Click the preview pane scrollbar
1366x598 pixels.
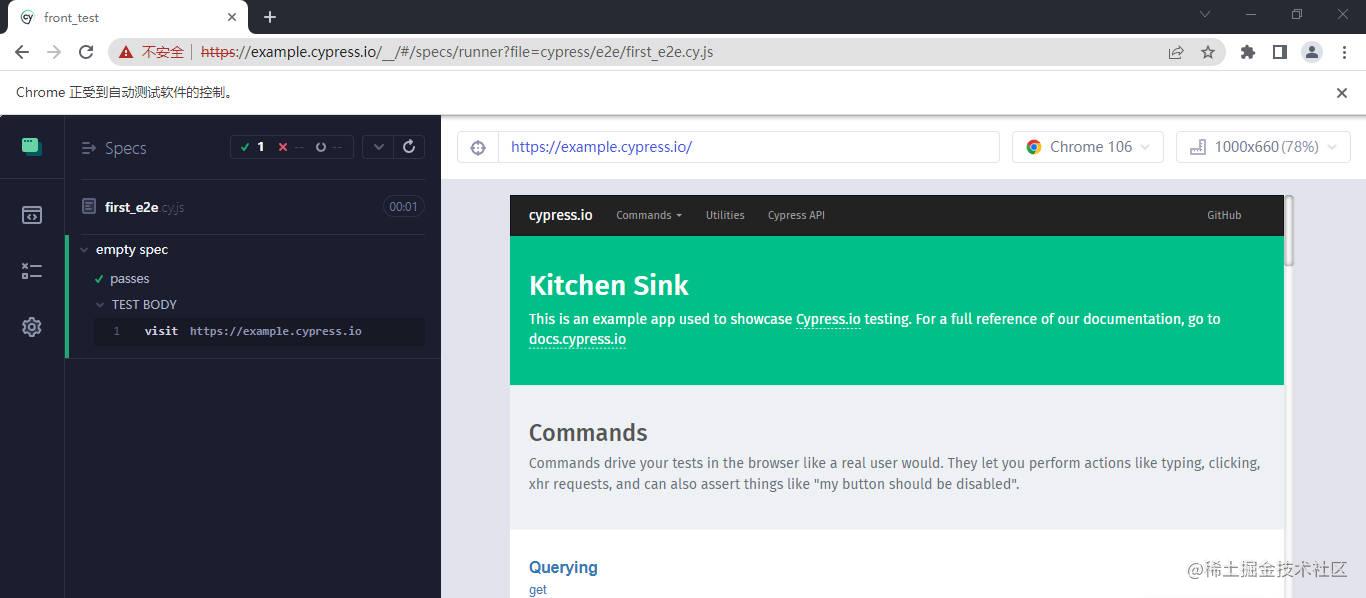click(1289, 232)
